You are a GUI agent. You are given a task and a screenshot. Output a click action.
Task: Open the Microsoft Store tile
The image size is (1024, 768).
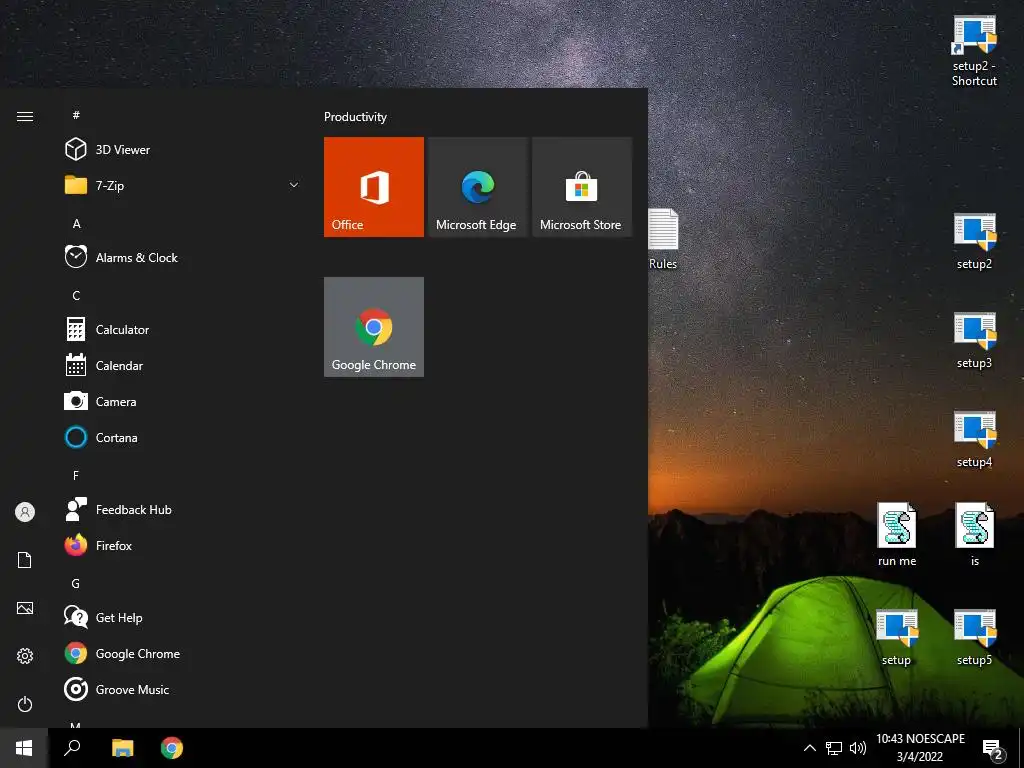[582, 187]
